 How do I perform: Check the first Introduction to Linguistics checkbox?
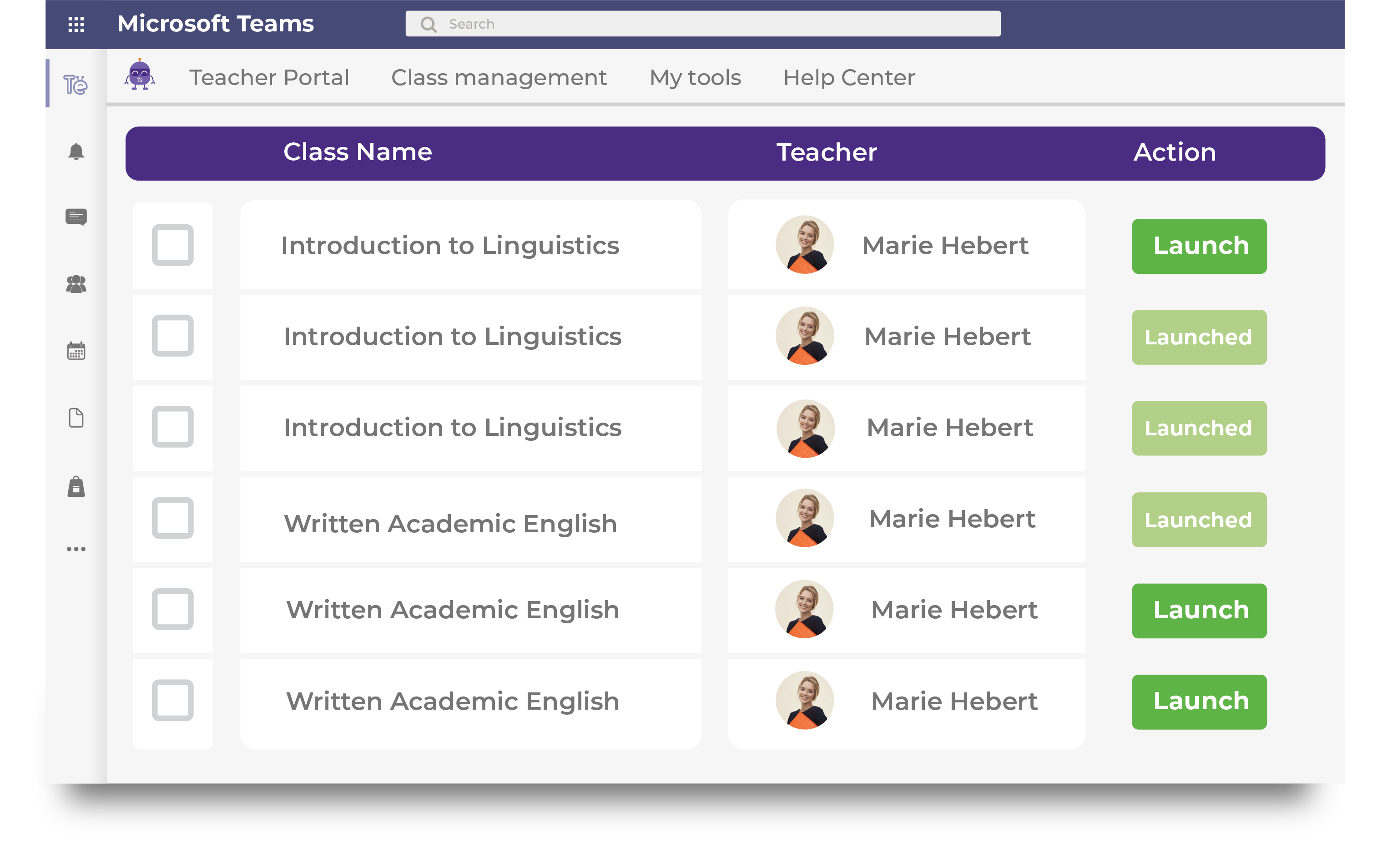pyautogui.click(x=172, y=245)
